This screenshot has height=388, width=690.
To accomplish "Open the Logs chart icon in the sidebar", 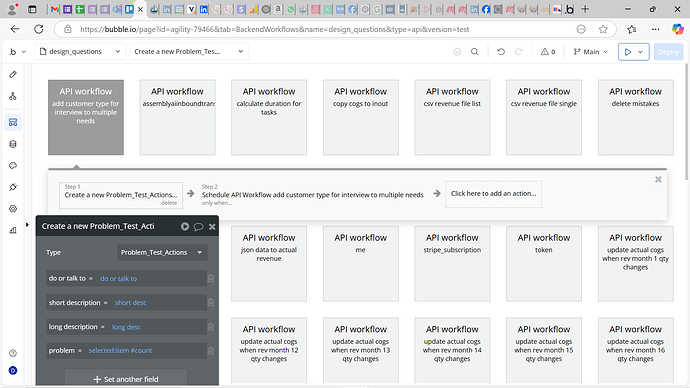I will pyautogui.click(x=13, y=230).
